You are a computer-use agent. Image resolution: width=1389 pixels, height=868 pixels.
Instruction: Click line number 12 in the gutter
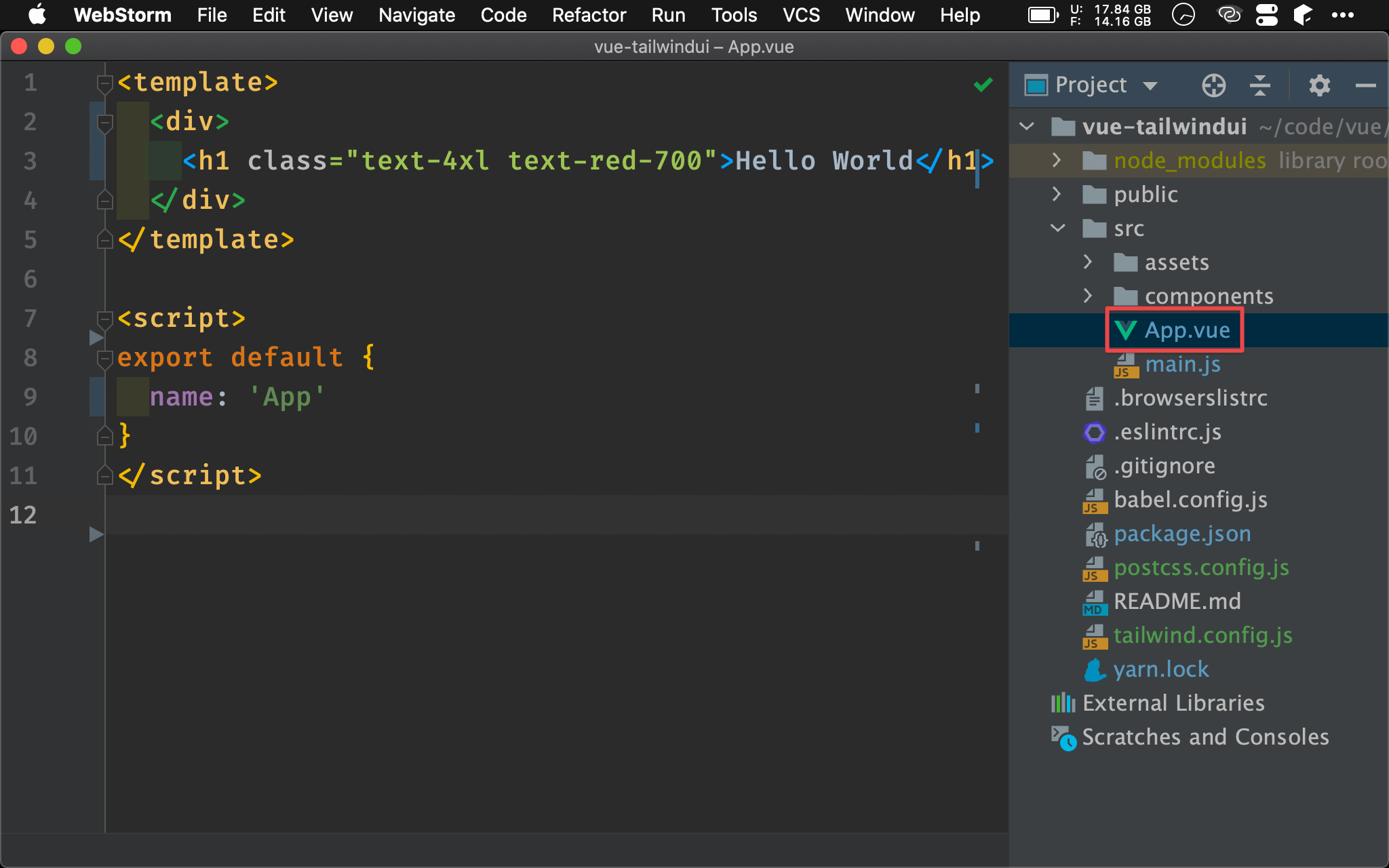coord(23,515)
